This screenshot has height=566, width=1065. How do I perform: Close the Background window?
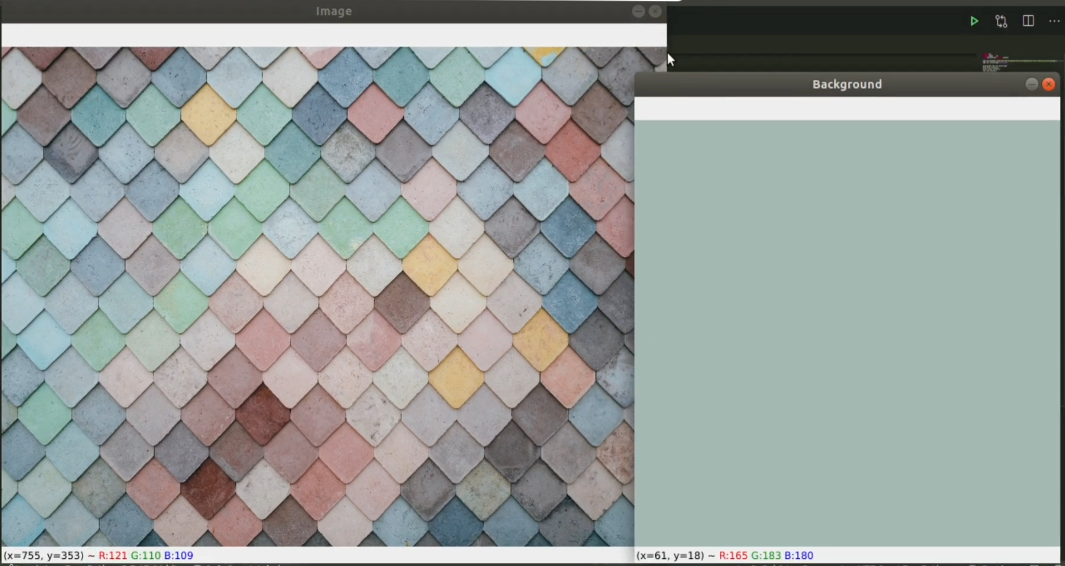[x=1049, y=84]
